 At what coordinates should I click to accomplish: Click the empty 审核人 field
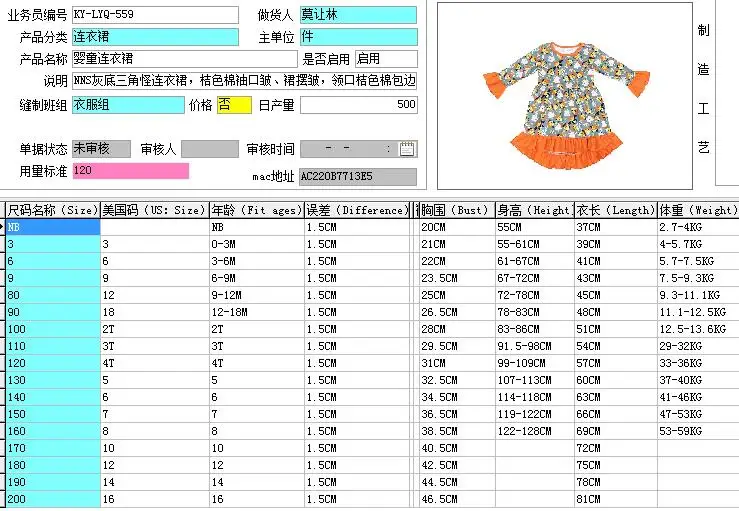coord(210,149)
